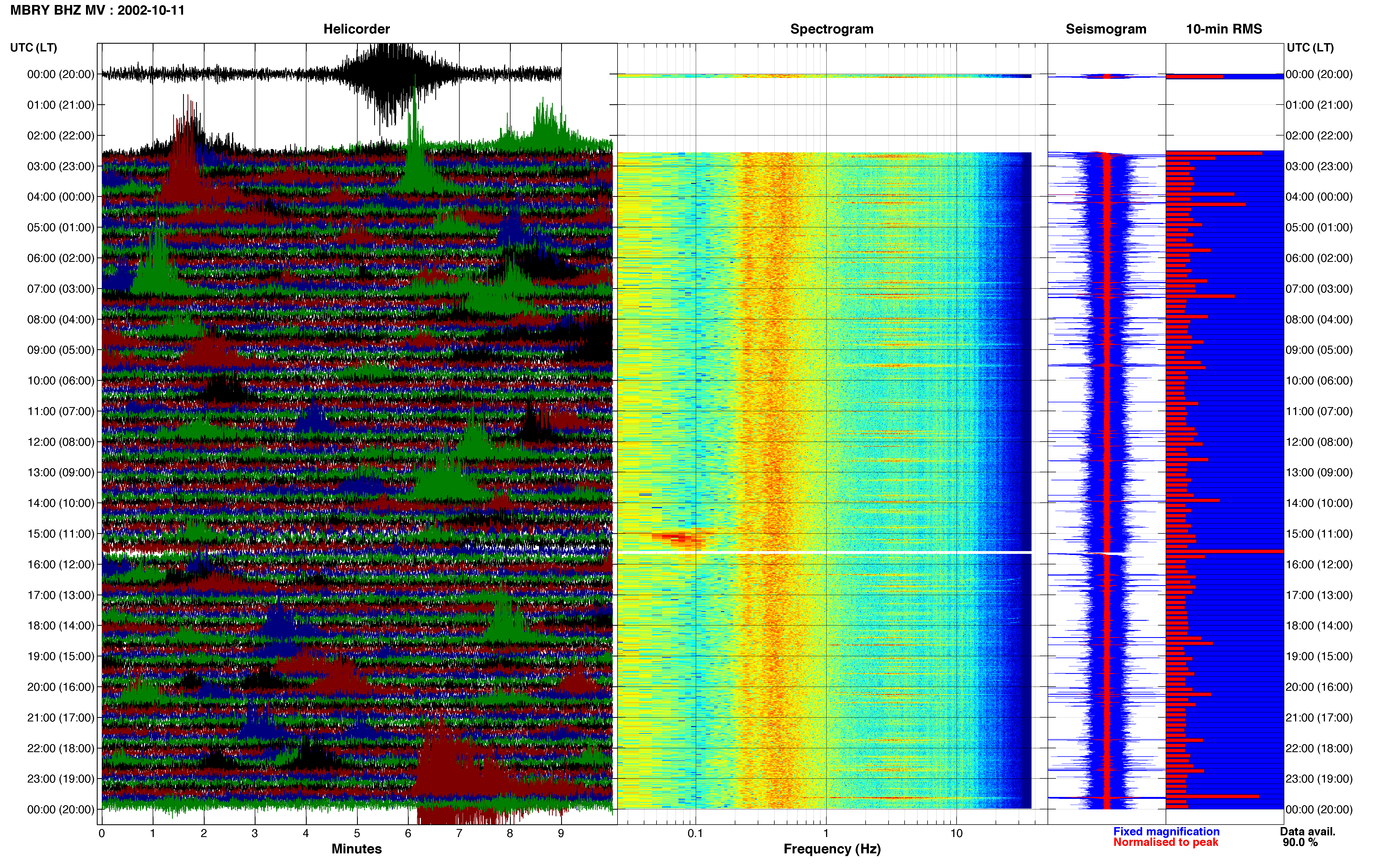1388x868 pixels.
Task: Click the large dark-red helicorder event near 23:00
Action: (459, 775)
